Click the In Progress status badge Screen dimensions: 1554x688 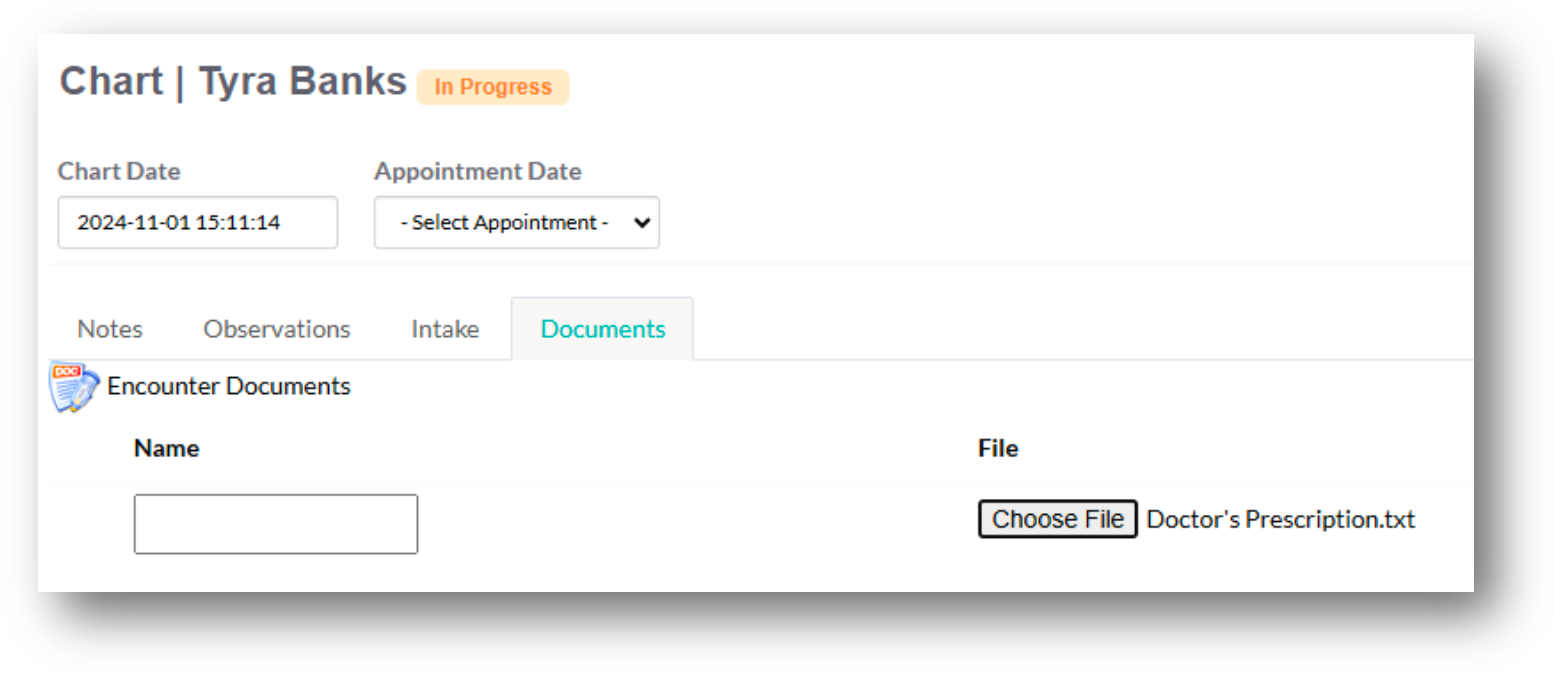coord(493,87)
